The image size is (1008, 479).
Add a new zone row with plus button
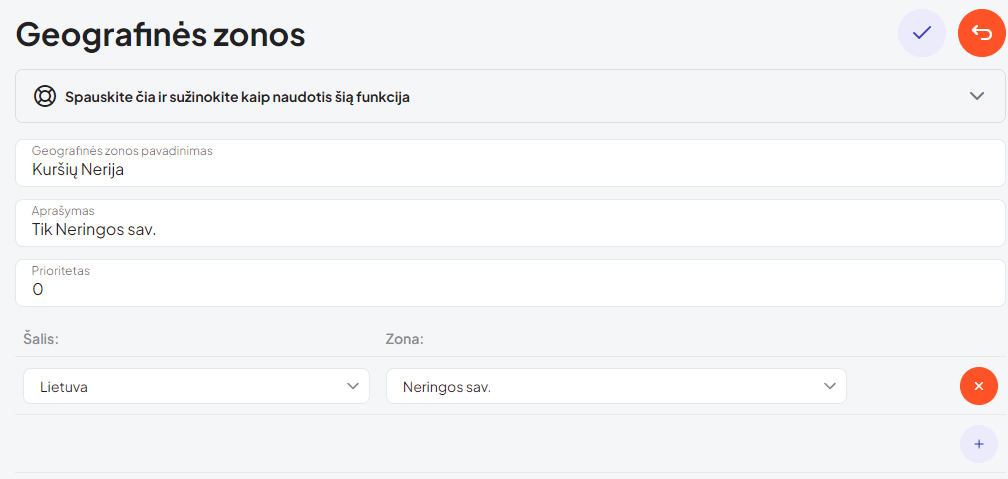click(978, 444)
